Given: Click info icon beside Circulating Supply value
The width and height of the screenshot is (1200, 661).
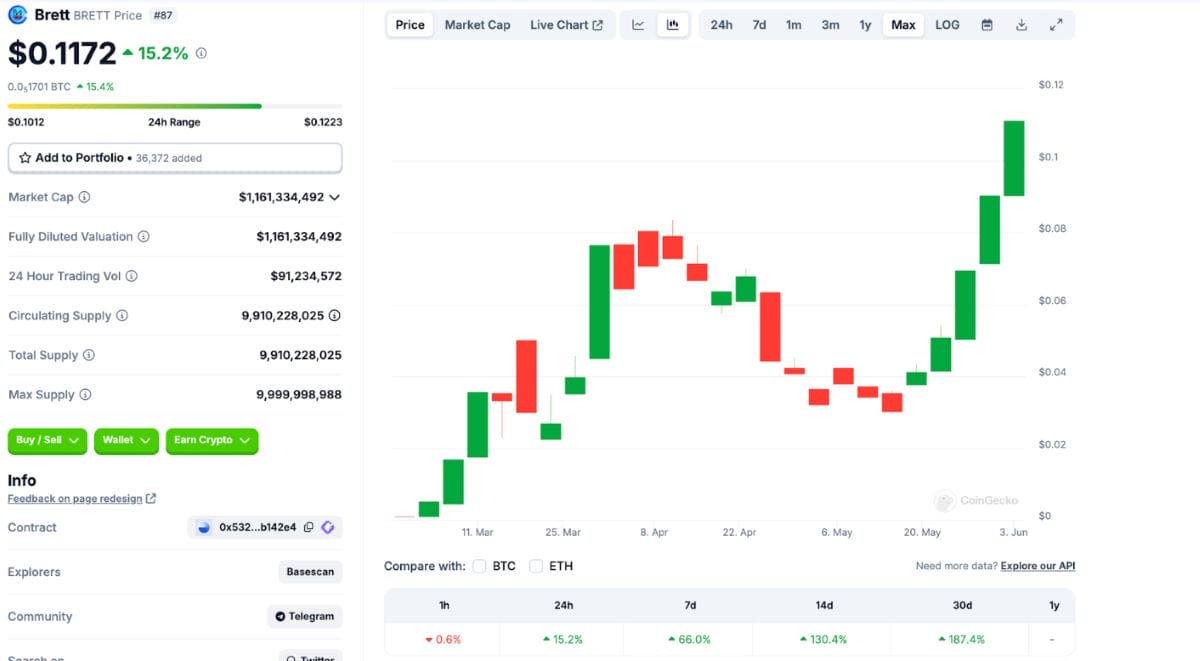Looking at the screenshot, I should click(x=335, y=315).
